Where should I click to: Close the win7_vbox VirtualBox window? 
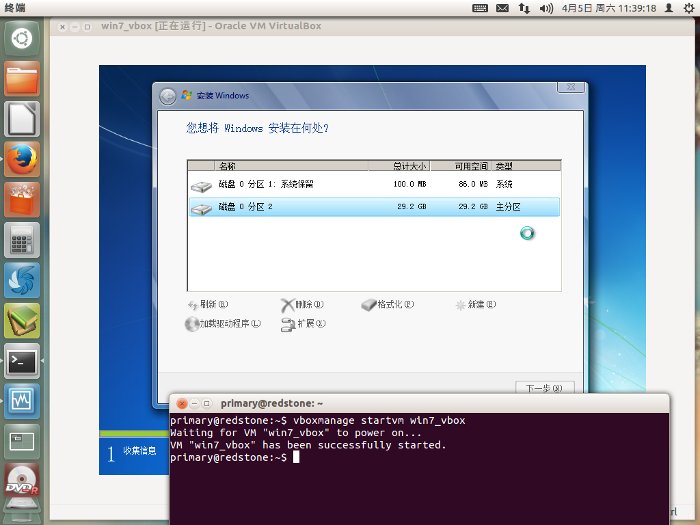[x=62, y=27]
